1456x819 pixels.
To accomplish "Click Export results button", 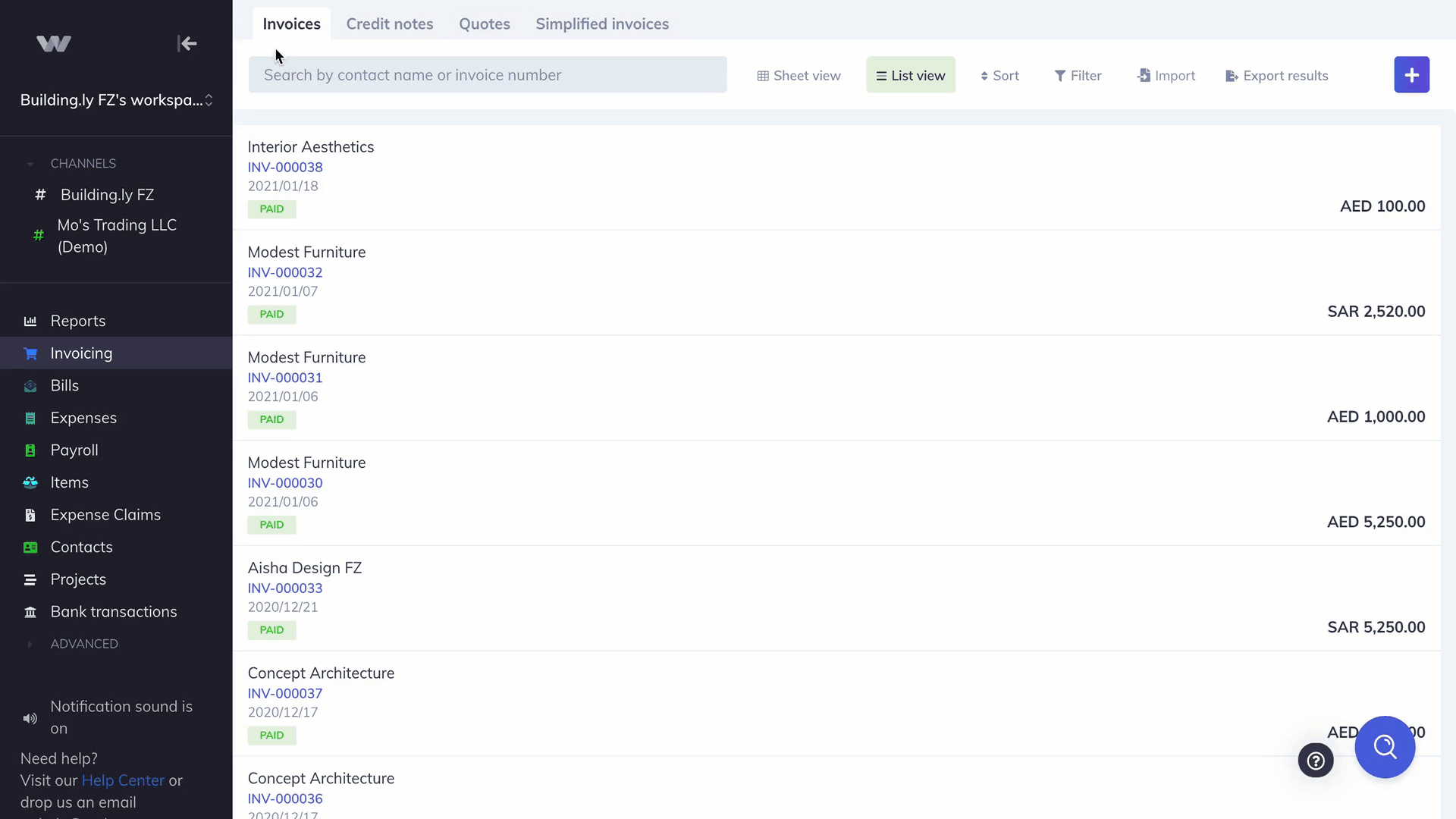I will pyautogui.click(x=1277, y=75).
